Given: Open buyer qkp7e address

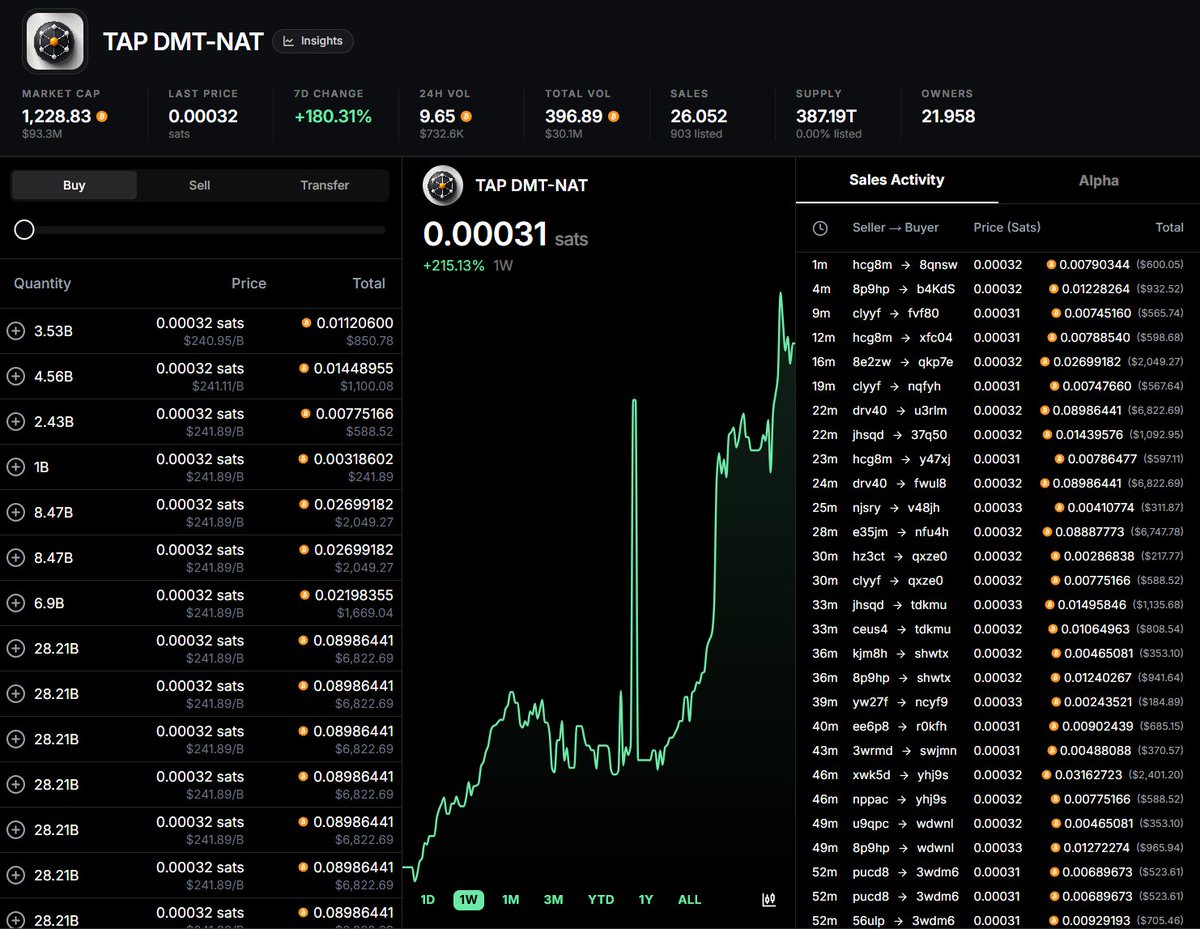Looking at the screenshot, I should [x=935, y=362].
